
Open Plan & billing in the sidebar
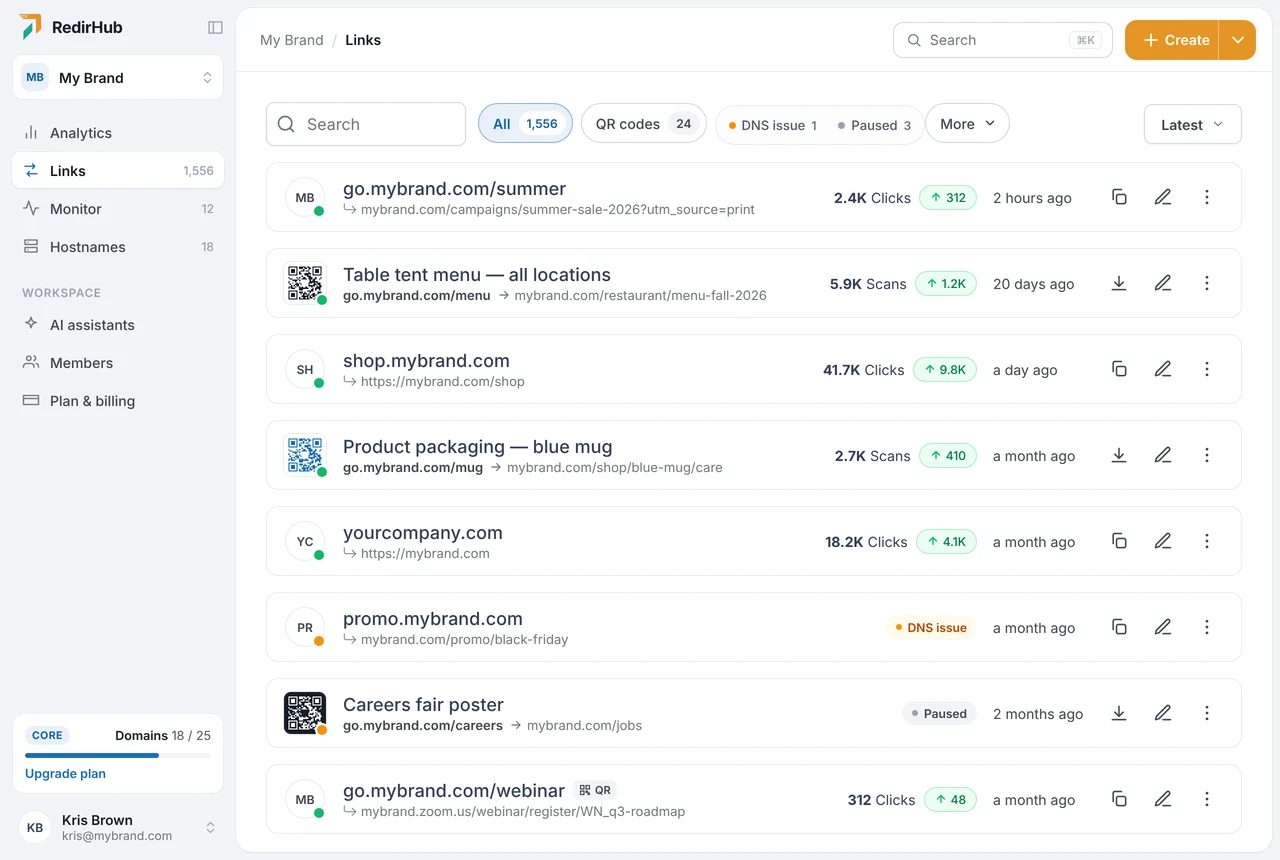(x=118, y=400)
